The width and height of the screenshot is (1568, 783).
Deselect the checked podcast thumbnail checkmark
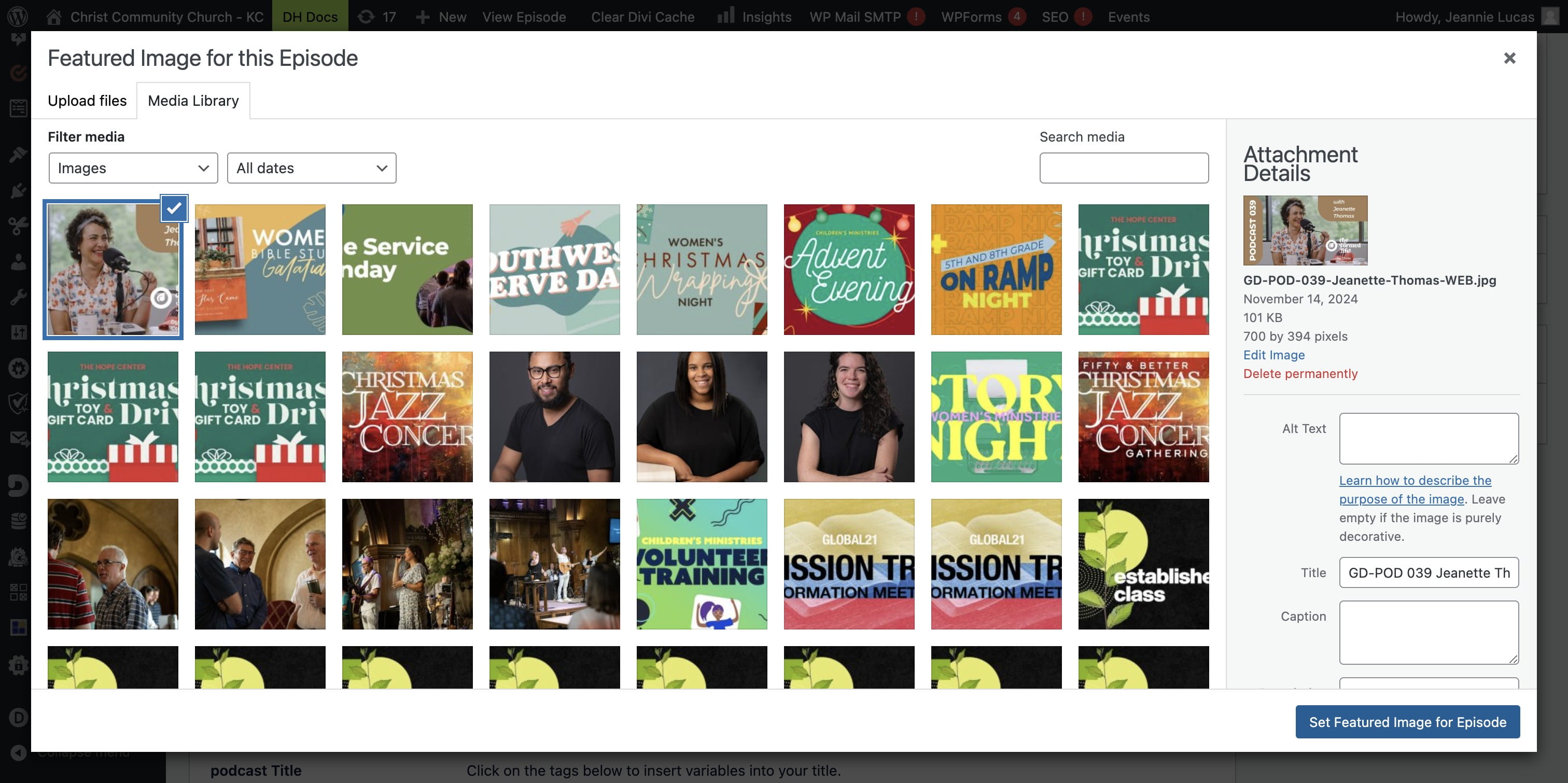click(x=174, y=208)
